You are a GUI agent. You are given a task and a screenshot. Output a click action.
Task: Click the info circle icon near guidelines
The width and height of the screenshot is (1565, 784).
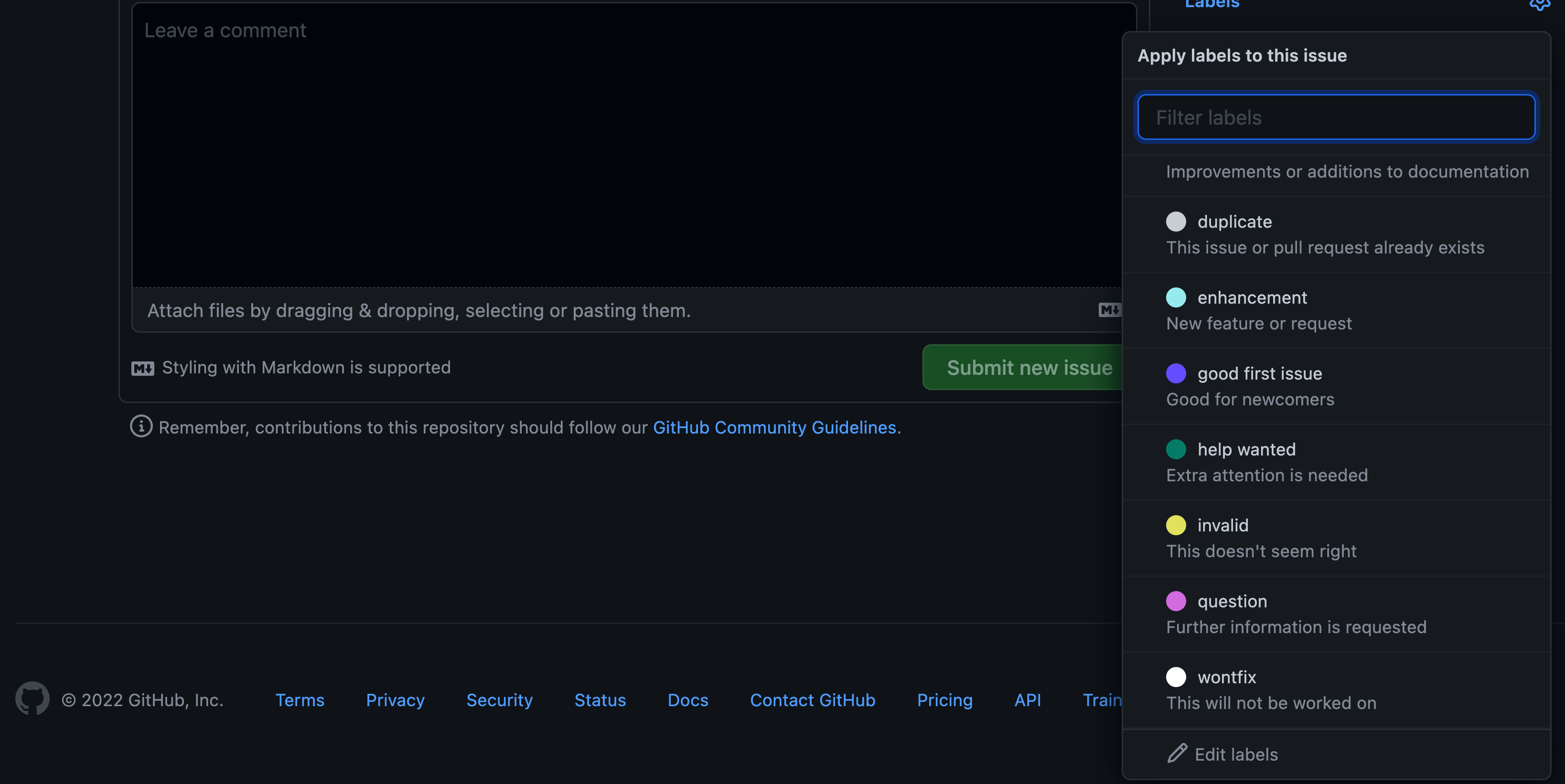(x=140, y=427)
